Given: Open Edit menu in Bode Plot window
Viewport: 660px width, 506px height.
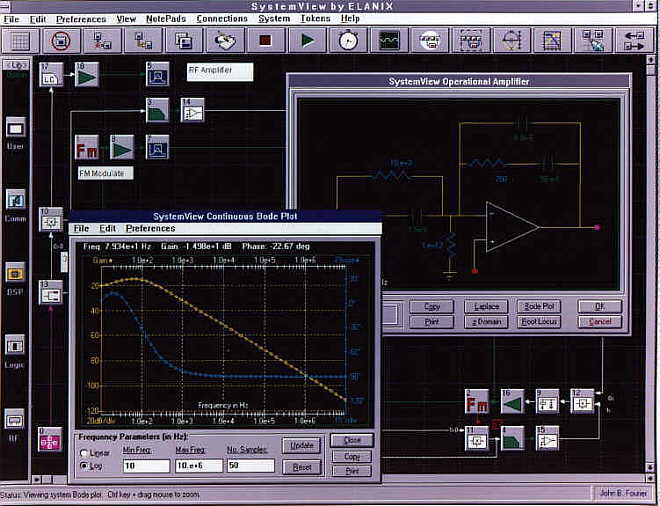Looking at the screenshot, I should [x=107, y=229].
